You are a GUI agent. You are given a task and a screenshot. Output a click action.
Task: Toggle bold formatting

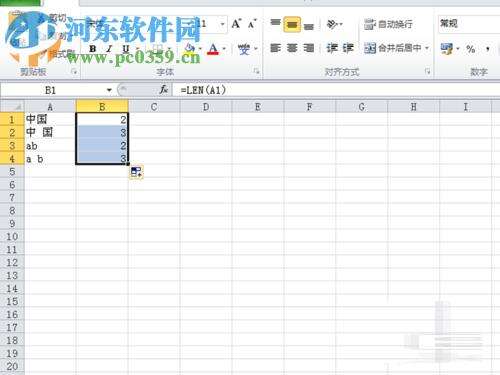tap(93, 49)
